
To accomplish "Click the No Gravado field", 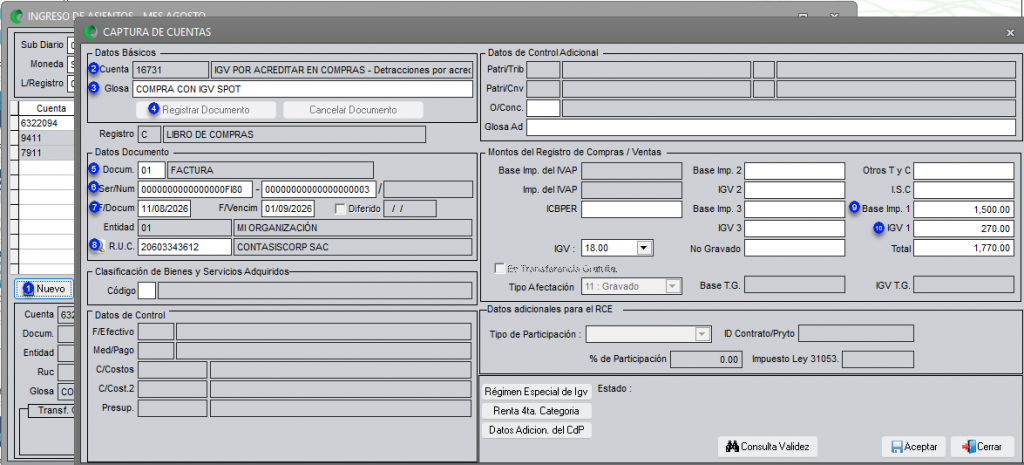I will [x=795, y=248].
